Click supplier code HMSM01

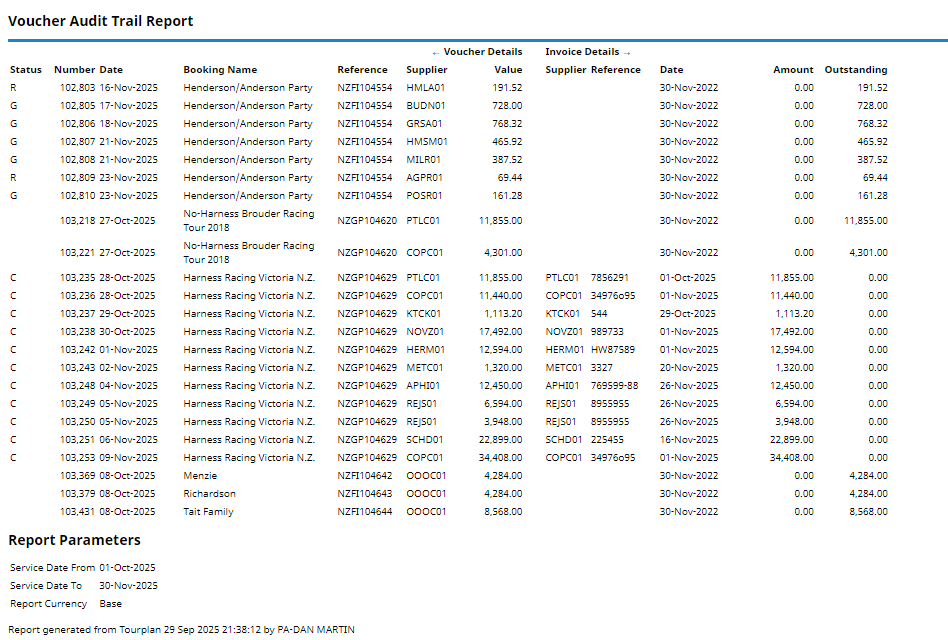[427, 142]
